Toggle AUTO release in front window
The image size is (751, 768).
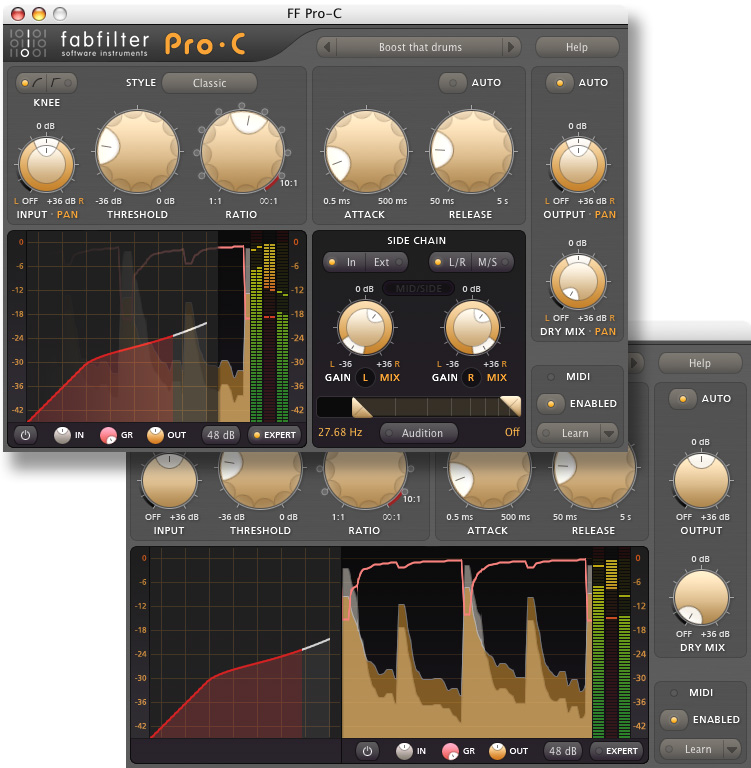(452, 83)
